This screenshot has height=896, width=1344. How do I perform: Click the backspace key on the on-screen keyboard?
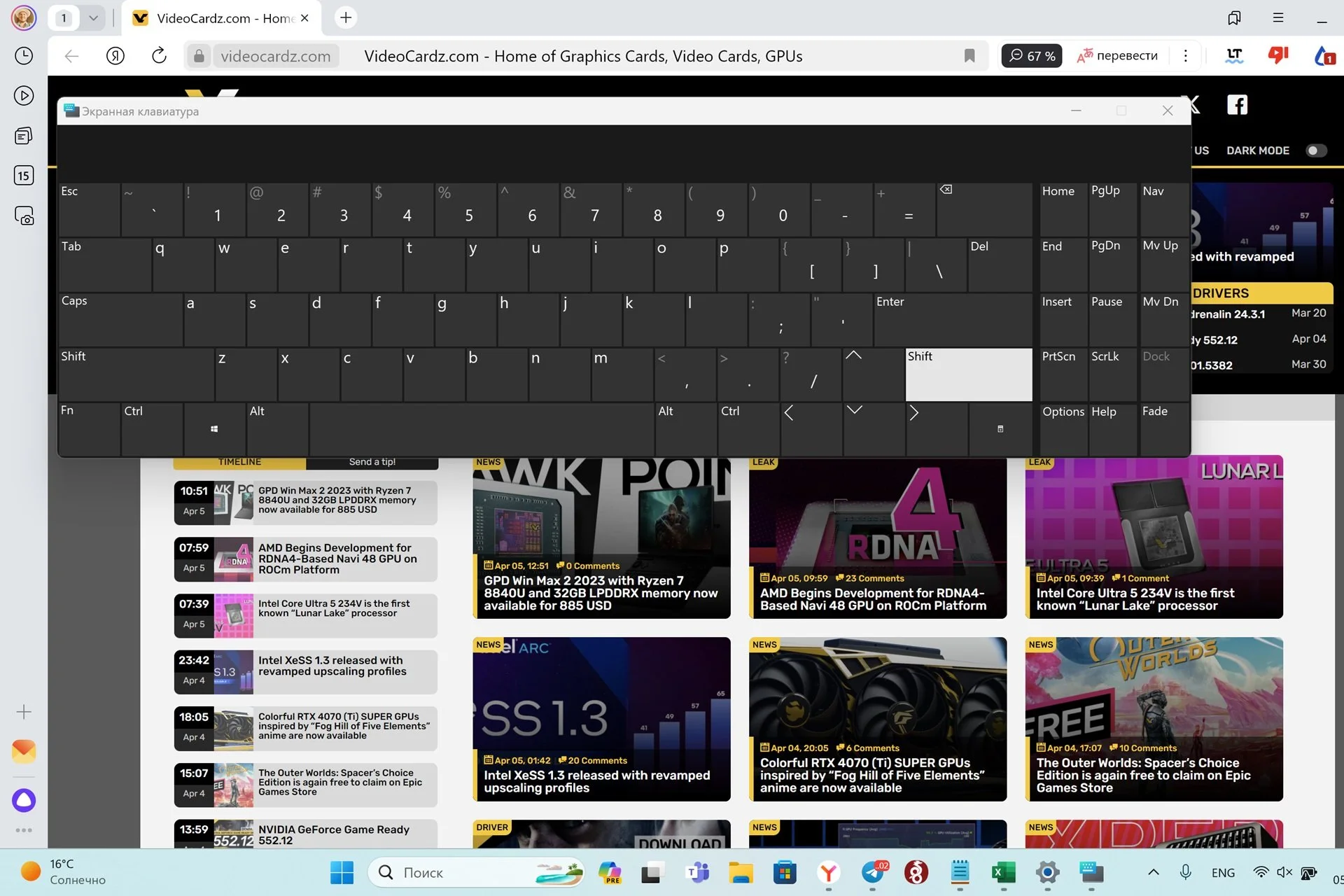[984, 209]
